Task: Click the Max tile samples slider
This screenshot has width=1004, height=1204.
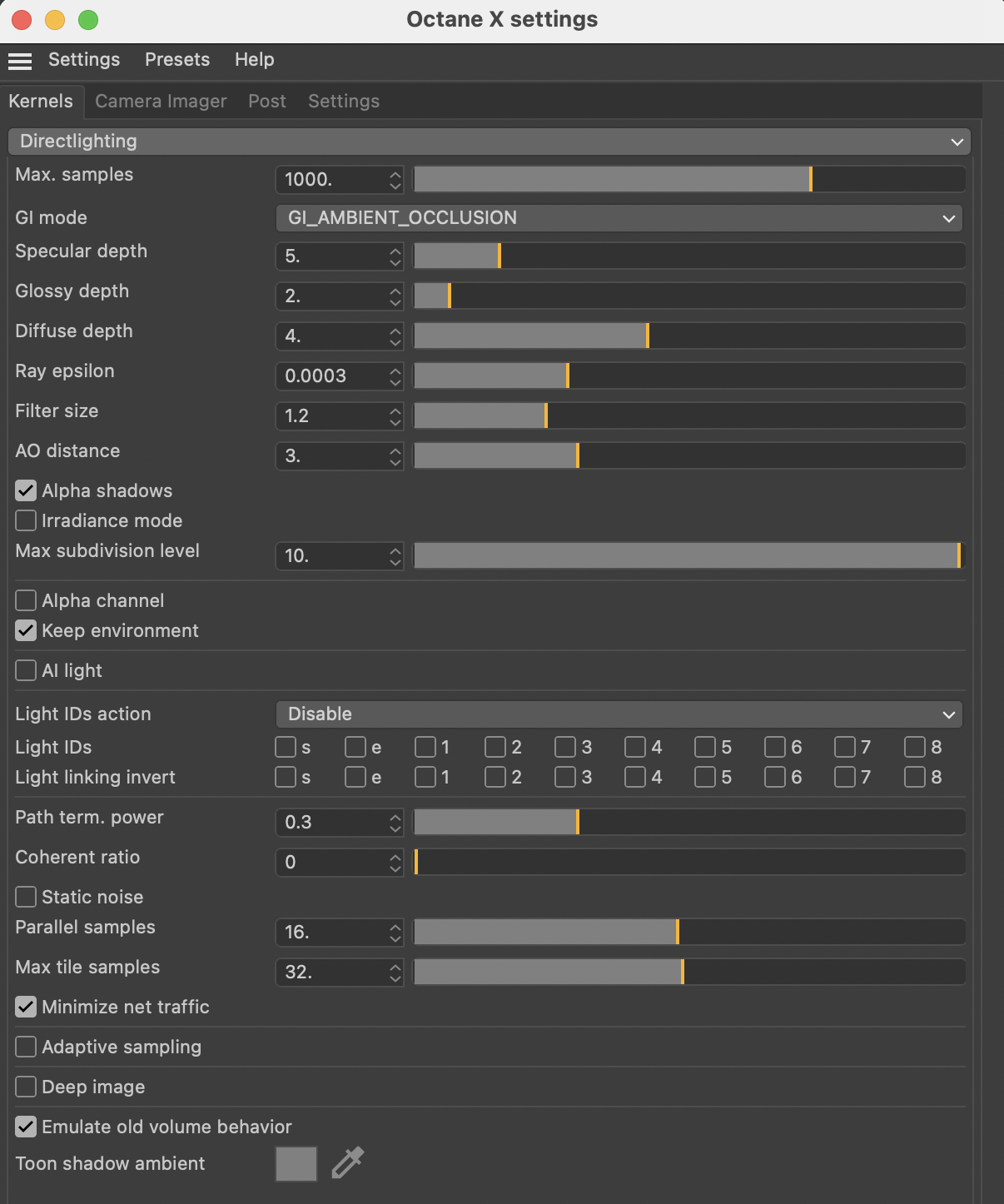Action: tap(689, 972)
